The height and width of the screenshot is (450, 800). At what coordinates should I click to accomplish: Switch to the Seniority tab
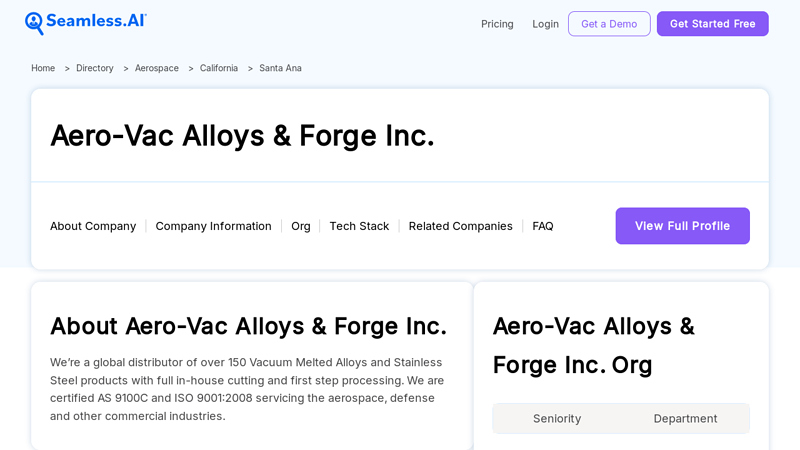[557, 419]
